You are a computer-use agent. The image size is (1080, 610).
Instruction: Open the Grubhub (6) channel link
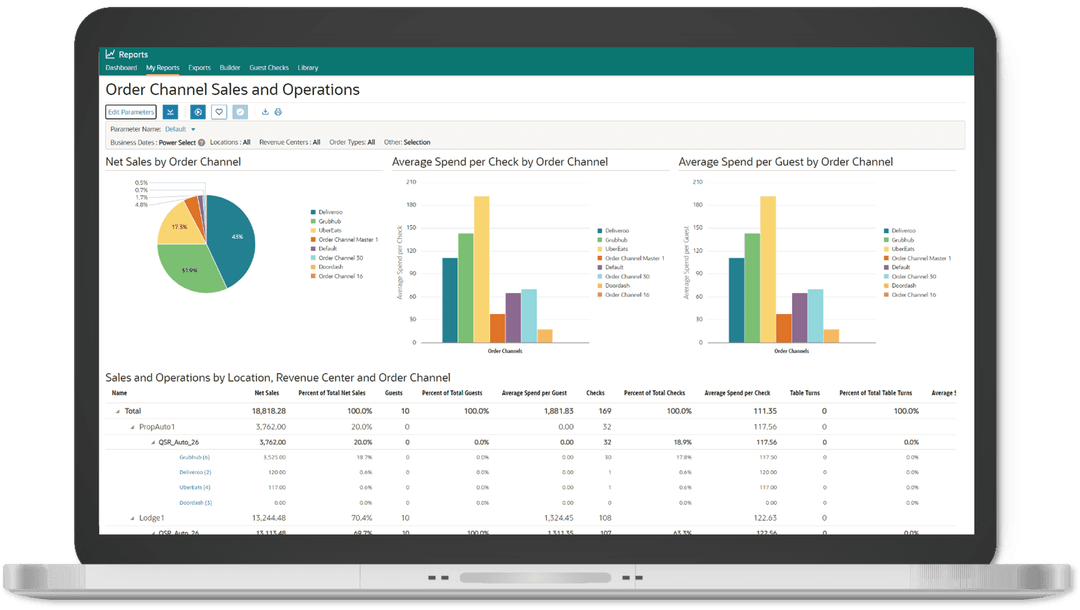coord(194,457)
